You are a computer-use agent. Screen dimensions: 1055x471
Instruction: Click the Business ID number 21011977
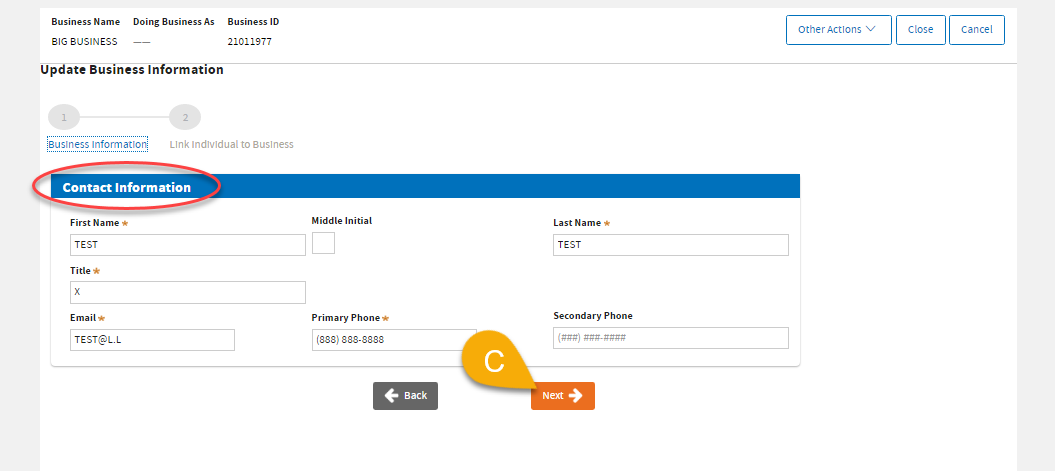(x=249, y=42)
